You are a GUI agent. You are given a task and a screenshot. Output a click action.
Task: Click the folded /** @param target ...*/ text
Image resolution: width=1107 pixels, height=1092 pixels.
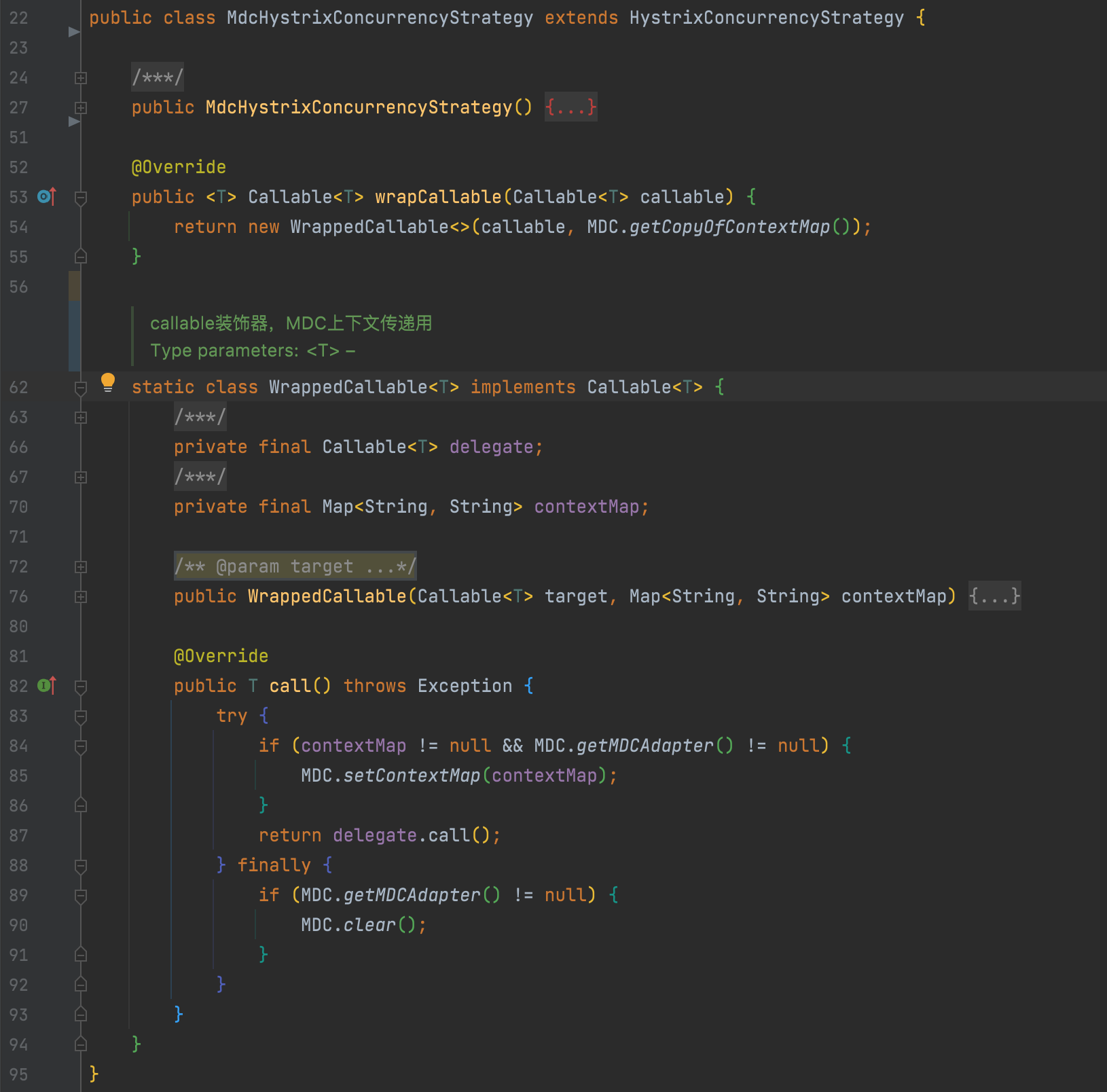pyautogui.click(x=295, y=566)
